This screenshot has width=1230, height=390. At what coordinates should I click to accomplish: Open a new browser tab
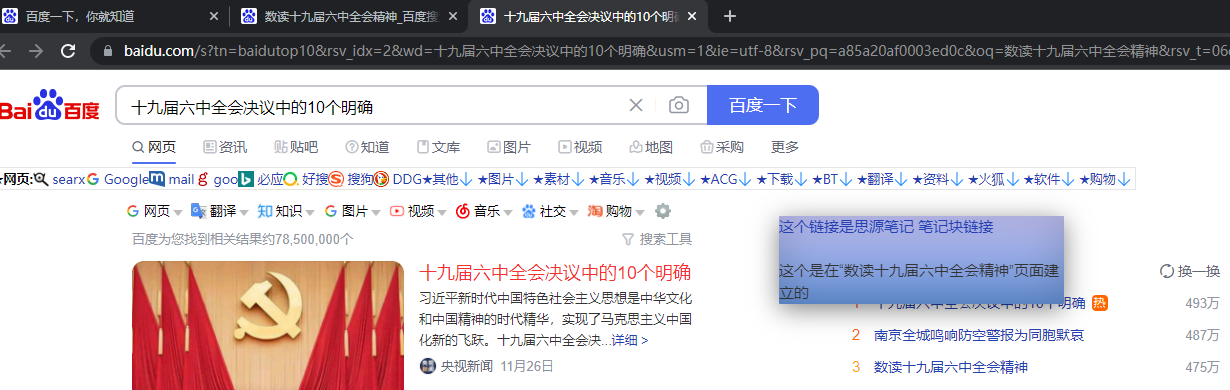click(730, 16)
